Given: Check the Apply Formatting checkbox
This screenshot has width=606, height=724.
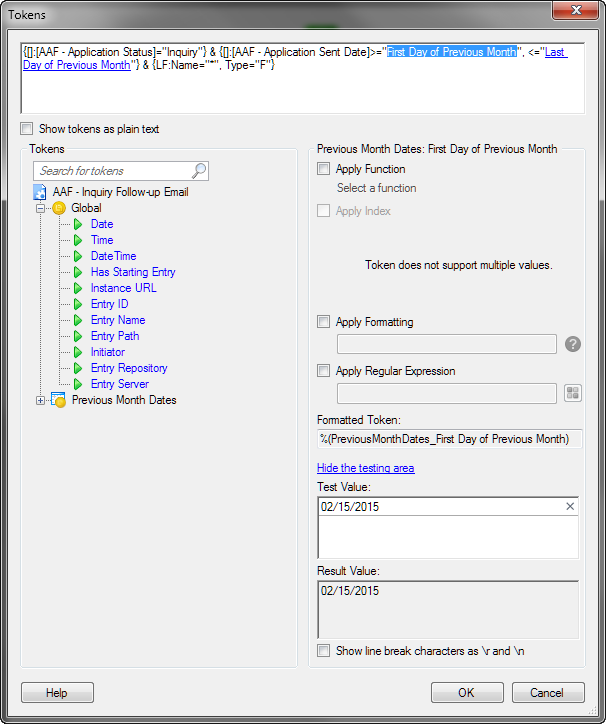Looking at the screenshot, I should coord(323,321).
